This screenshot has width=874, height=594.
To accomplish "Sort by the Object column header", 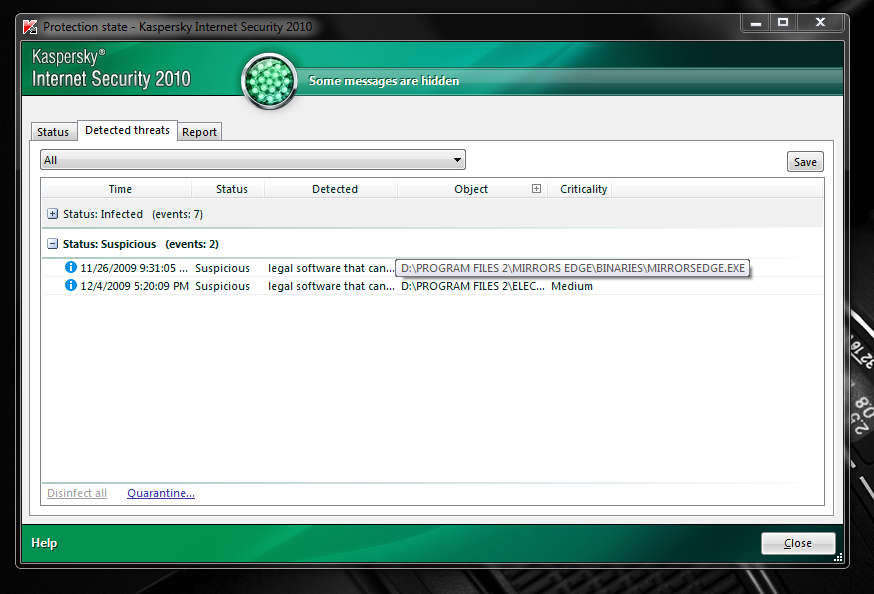I will [x=471, y=189].
